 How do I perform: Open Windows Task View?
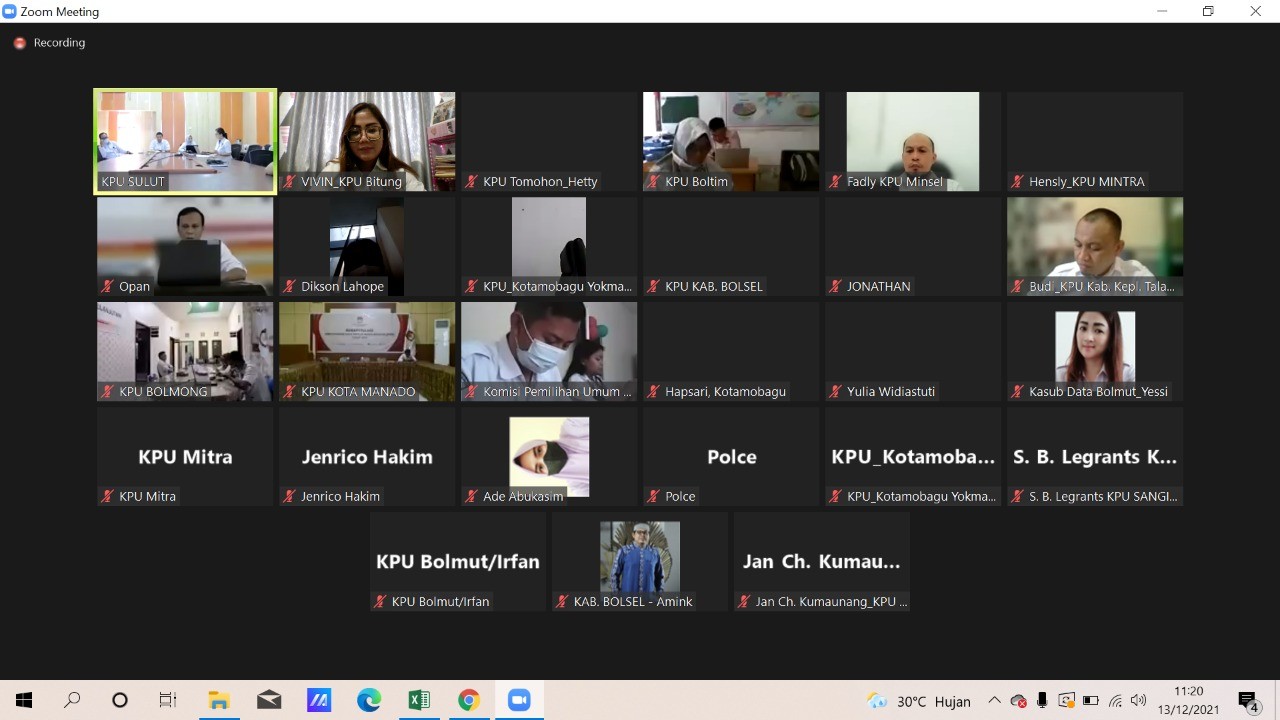point(168,700)
